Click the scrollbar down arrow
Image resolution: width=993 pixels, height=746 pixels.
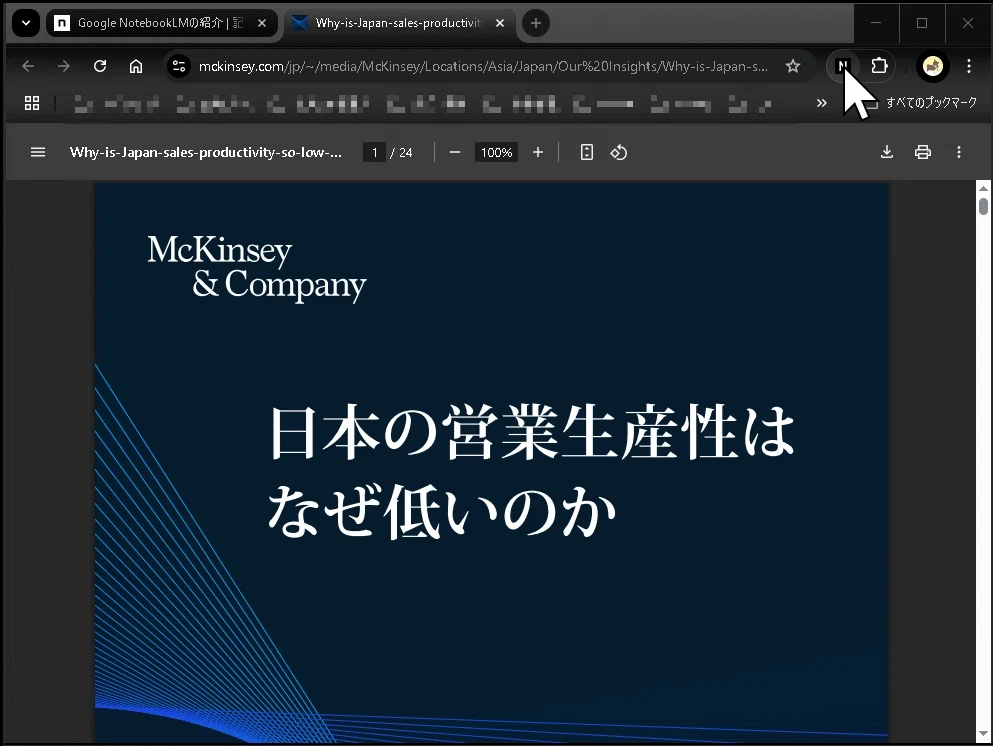983,734
